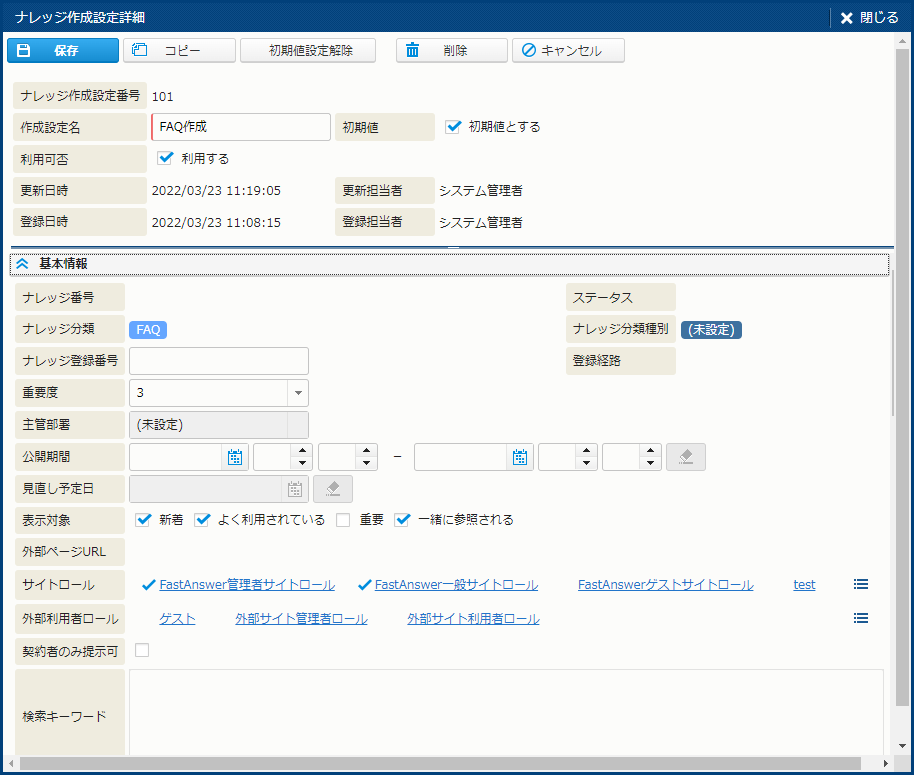Open the 主管部署 dropdown
Image resolution: width=914 pixels, height=775 pixels.
tap(298, 425)
